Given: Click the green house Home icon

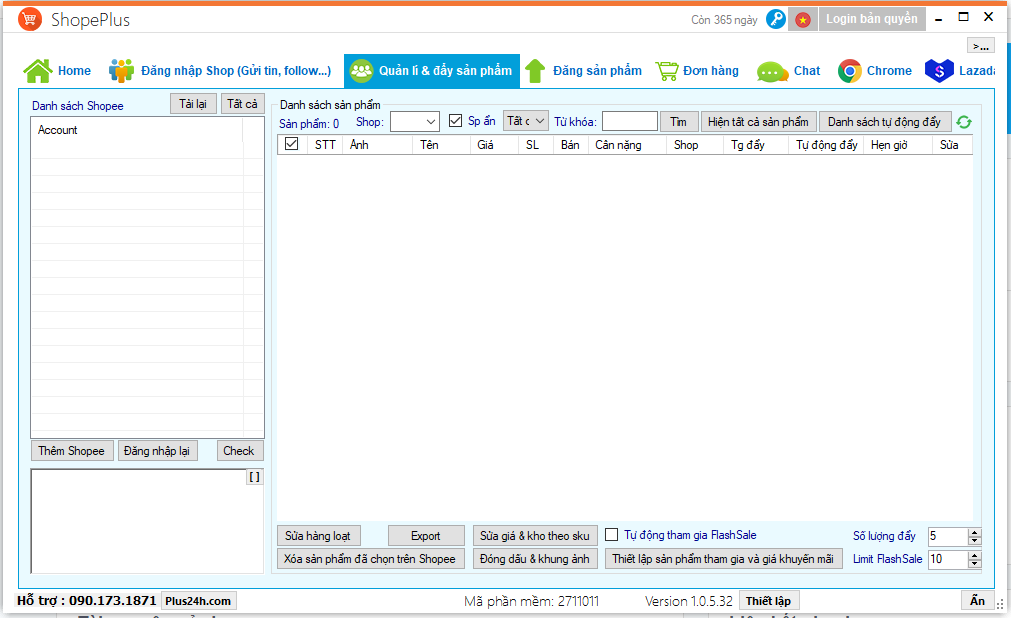Looking at the screenshot, I should click(x=38, y=71).
